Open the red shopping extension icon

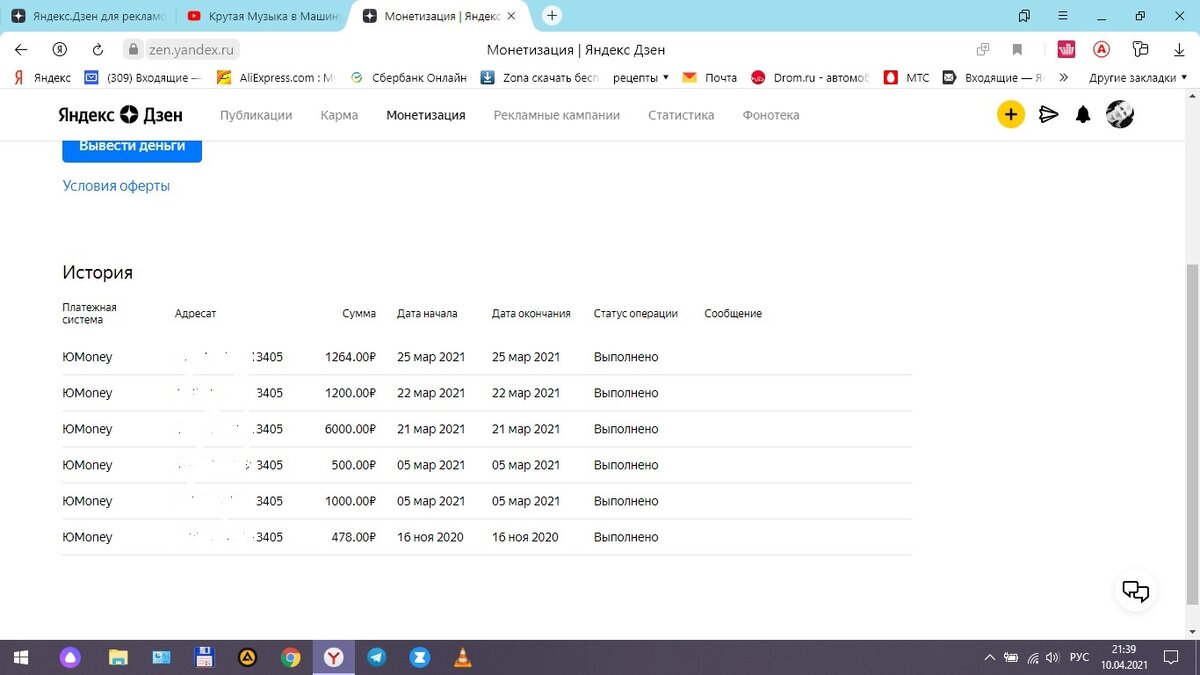pos(1066,49)
